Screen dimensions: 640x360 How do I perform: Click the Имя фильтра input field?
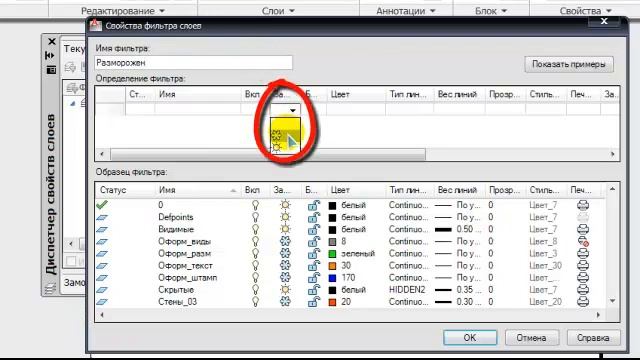pyautogui.click(x=193, y=63)
